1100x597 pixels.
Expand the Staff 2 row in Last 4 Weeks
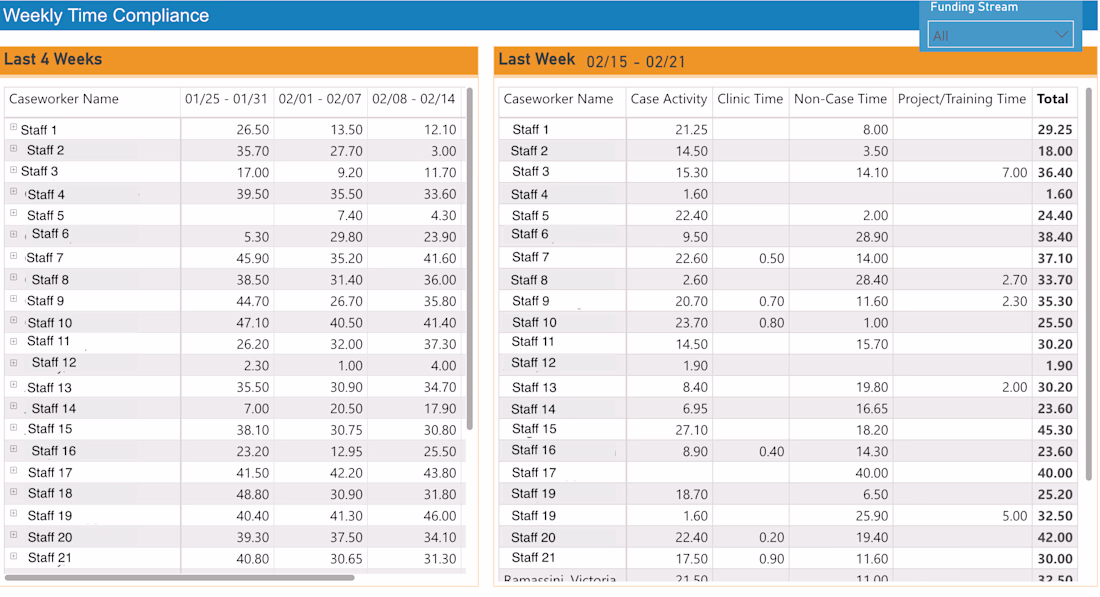click(x=13, y=149)
